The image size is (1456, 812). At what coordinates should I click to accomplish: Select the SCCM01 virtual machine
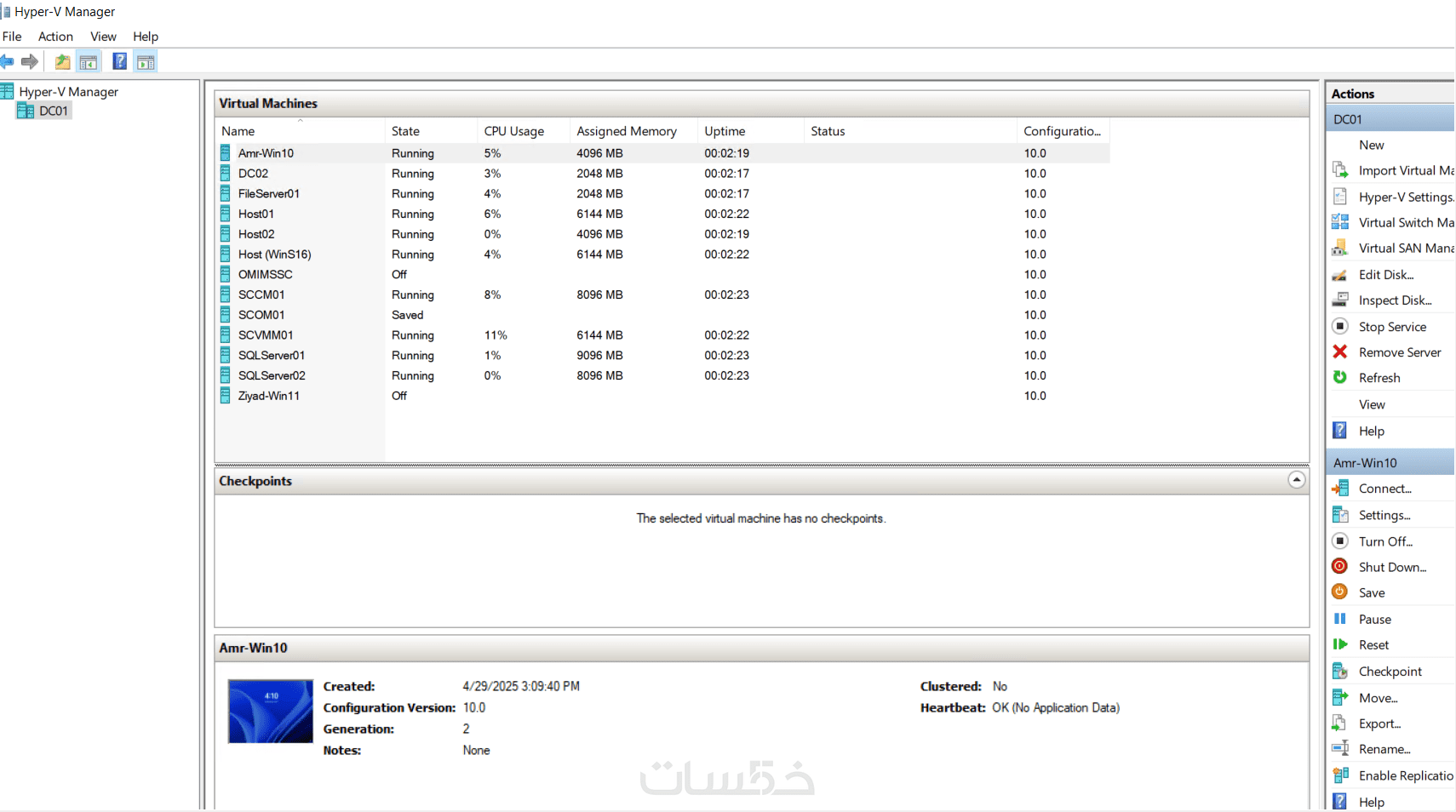tap(662, 294)
